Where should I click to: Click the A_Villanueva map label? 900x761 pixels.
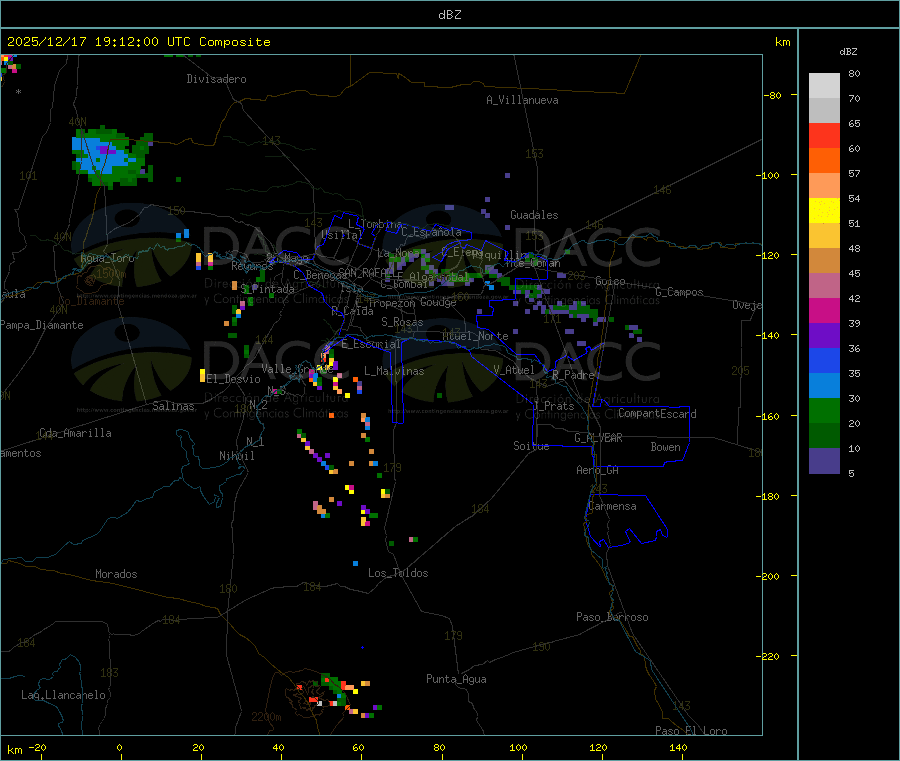pos(522,100)
